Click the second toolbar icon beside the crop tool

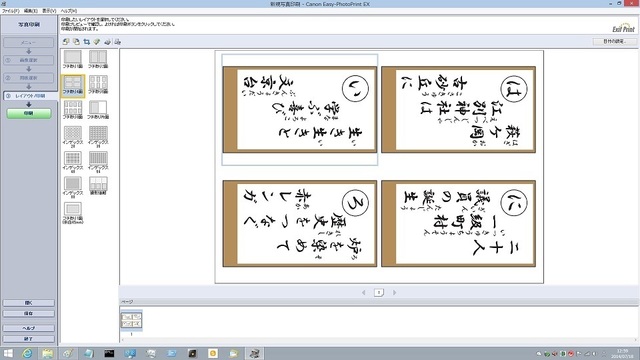76,42
